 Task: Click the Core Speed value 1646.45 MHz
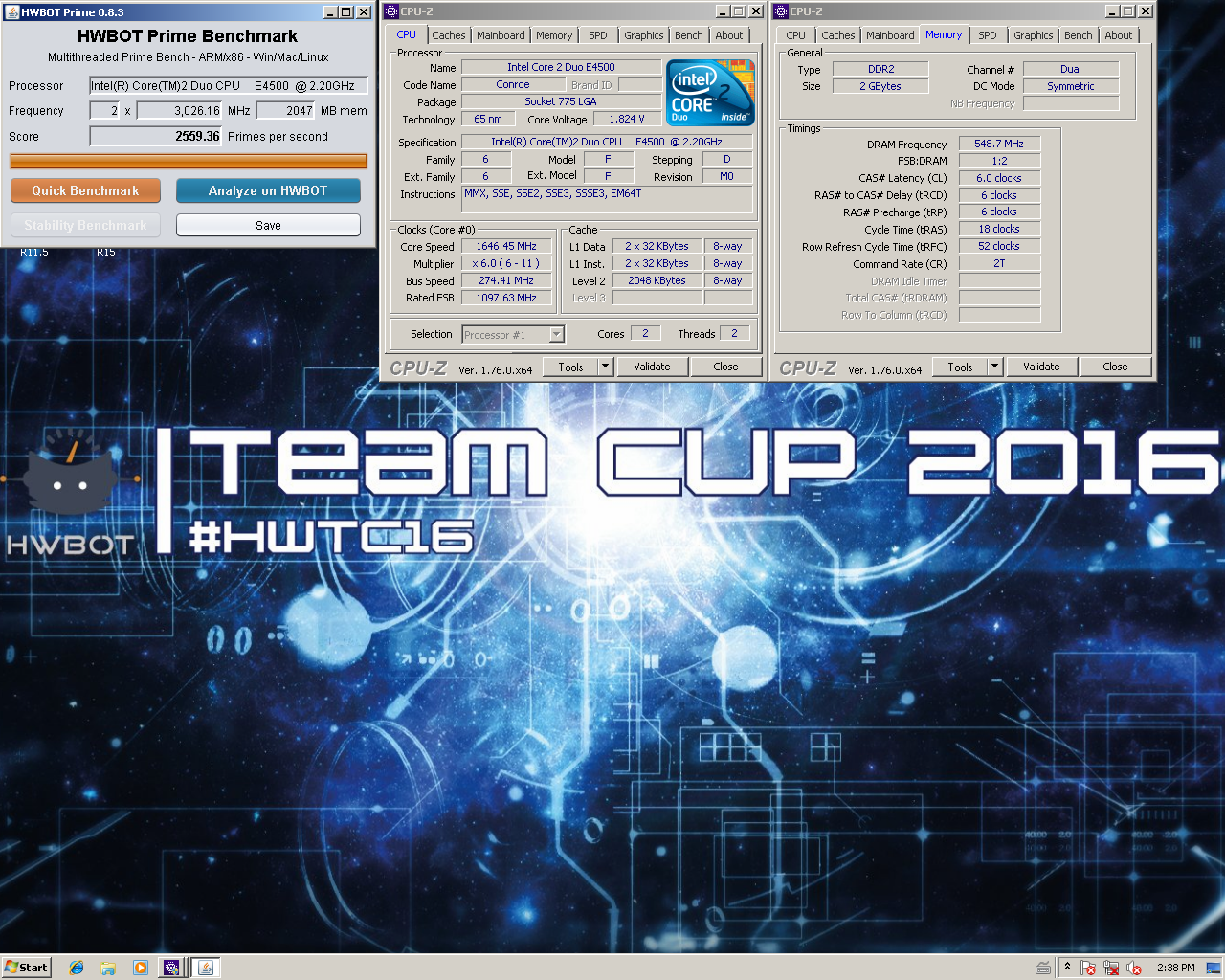coord(506,246)
